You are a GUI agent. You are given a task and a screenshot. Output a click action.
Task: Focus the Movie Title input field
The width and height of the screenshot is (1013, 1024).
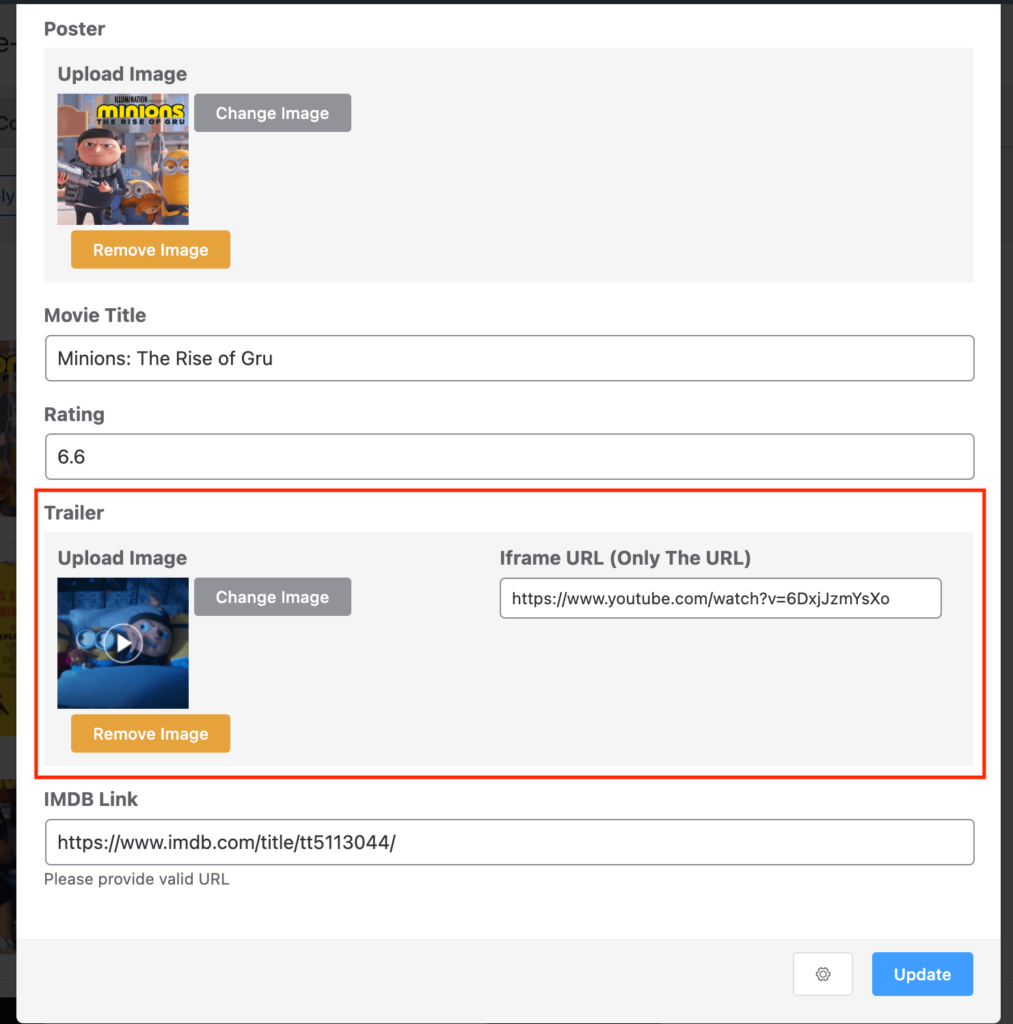[509, 358]
